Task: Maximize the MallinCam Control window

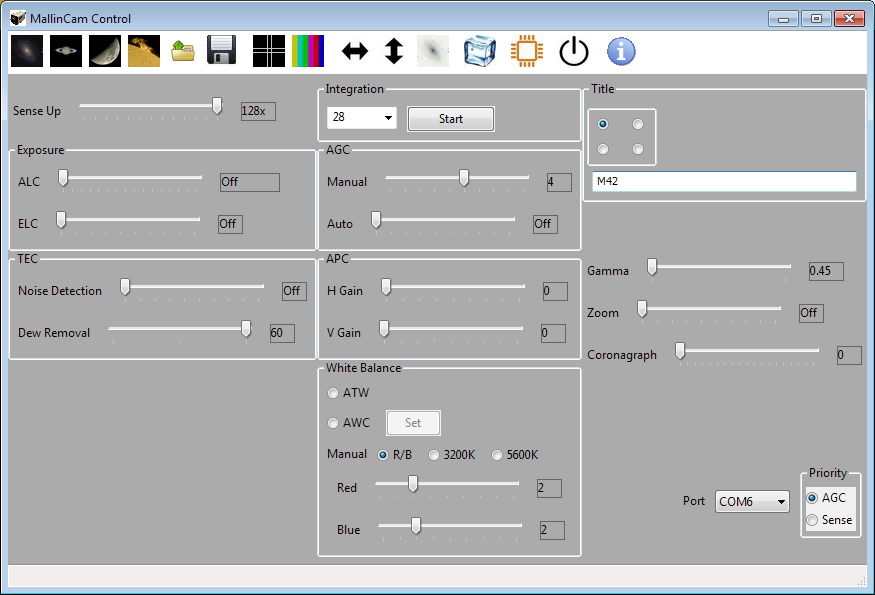Action: (816, 19)
